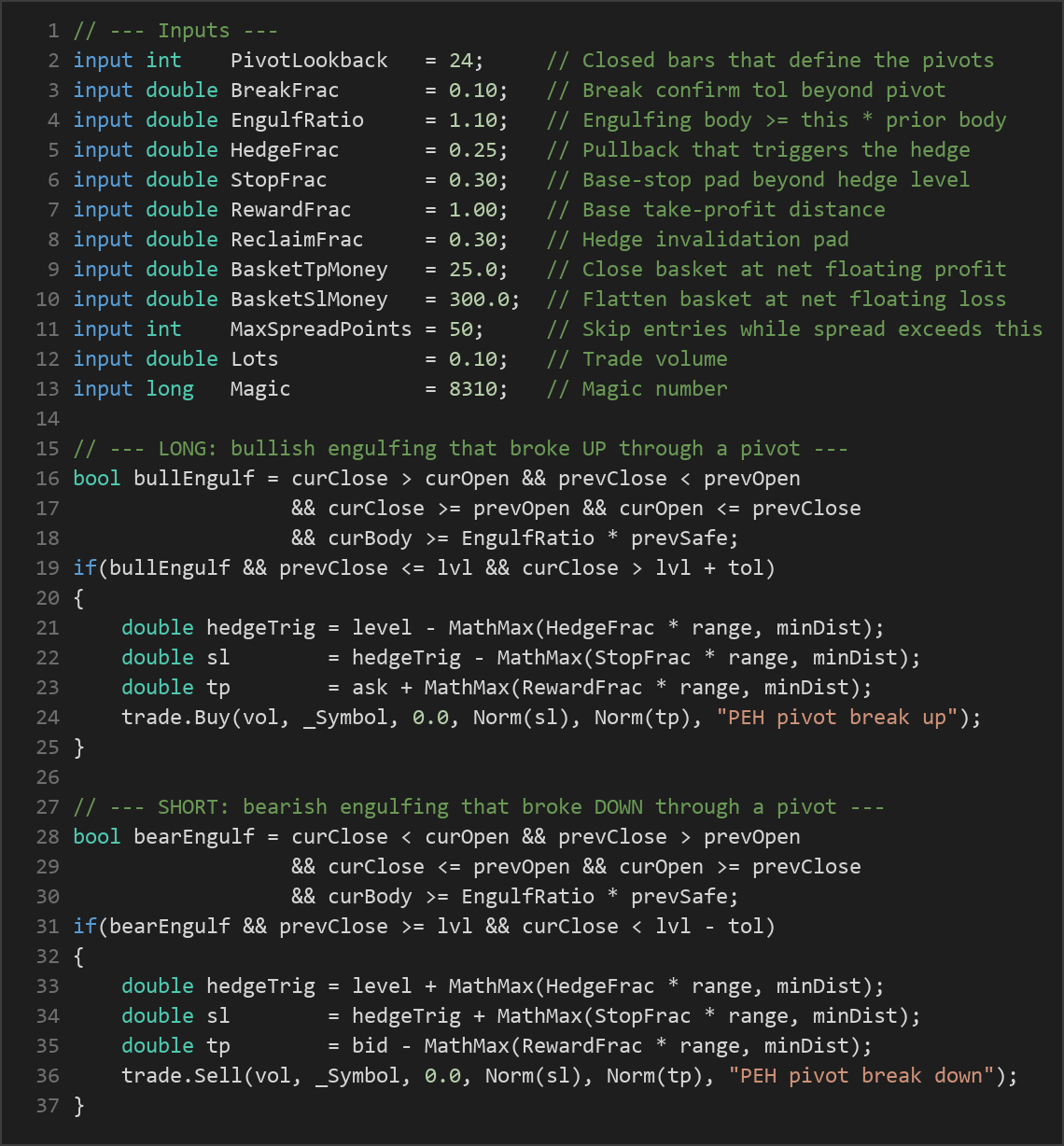Click the MaxSpreadPoints identifier
Screen dimensions: 1064x1146
pos(321,329)
